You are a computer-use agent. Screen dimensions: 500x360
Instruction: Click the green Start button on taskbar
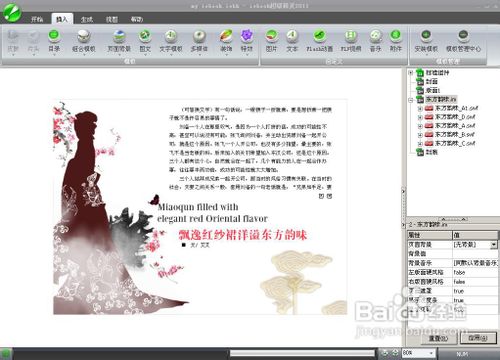point(6,354)
